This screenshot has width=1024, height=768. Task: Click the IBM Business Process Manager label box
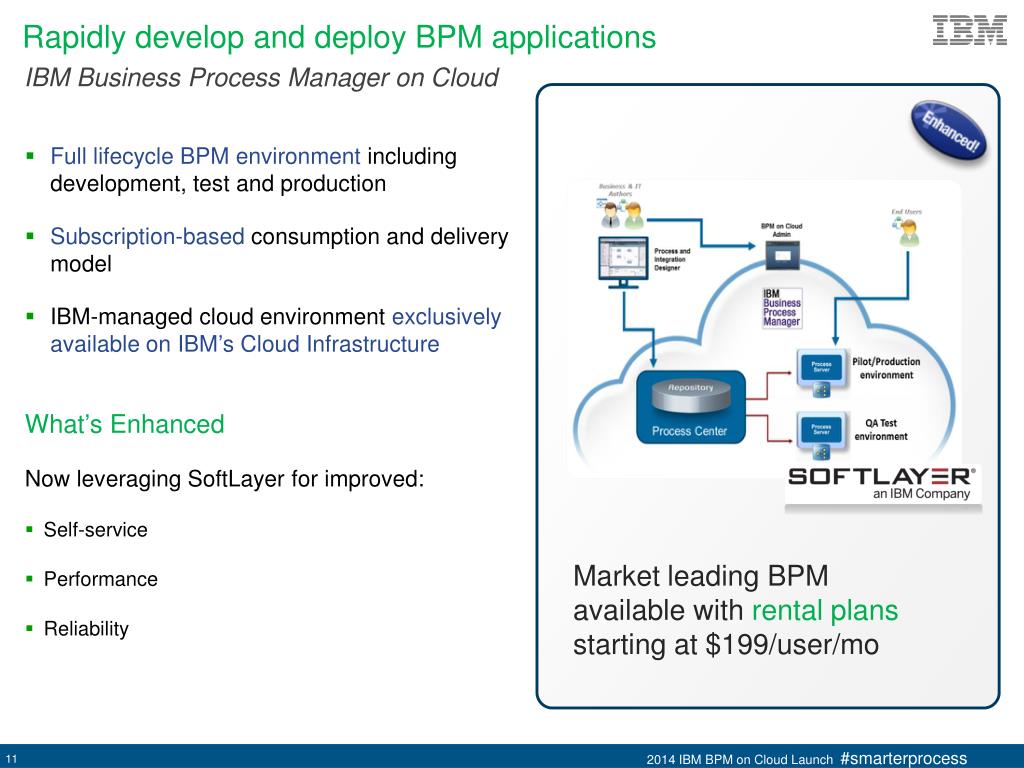click(782, 308)
